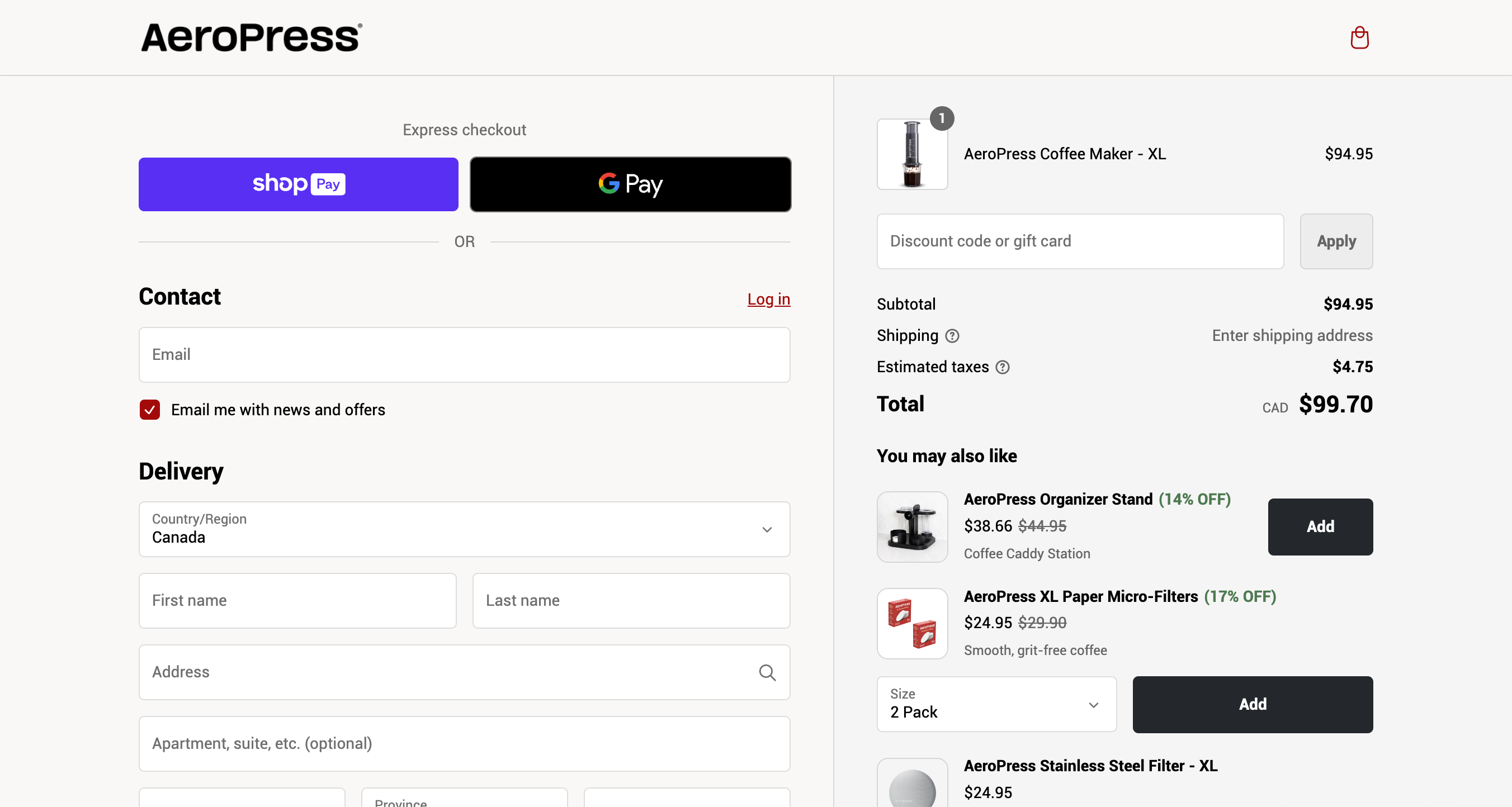Click the You may also like heading
The image size is (1512, 807).
(946, 455)
